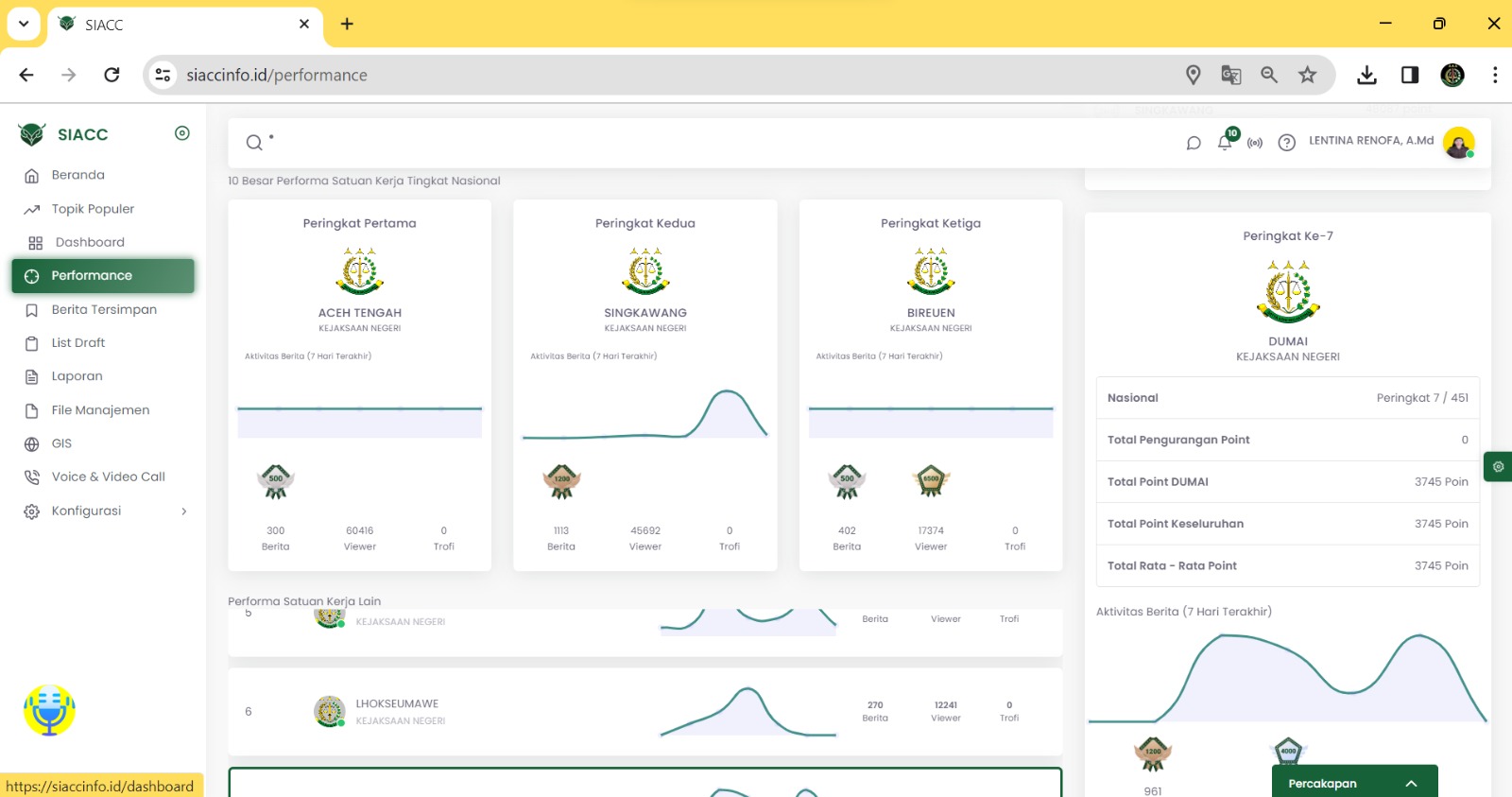
Task: Click the Topik Populer trend icon
Action: point(32,210)
